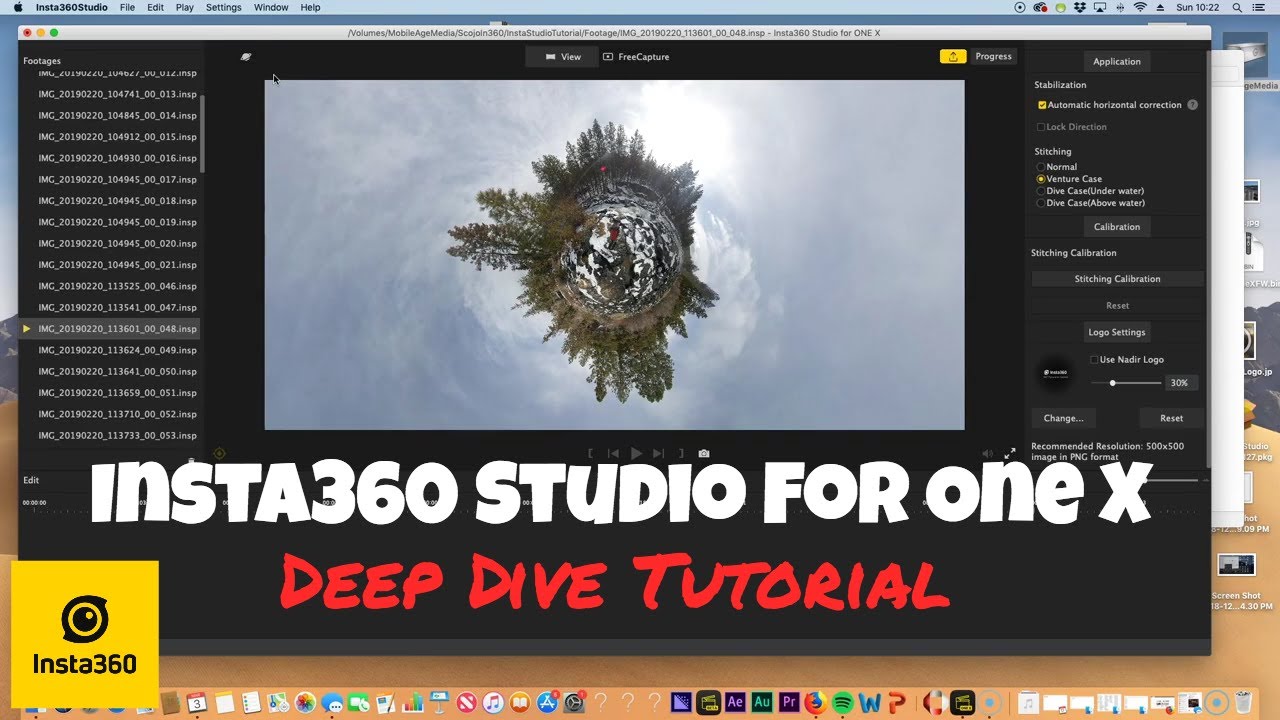The width and height of the screenshot is (1280, 720).
Task: Click the Footages list scrollbar
Action: (x=202, y=133)
